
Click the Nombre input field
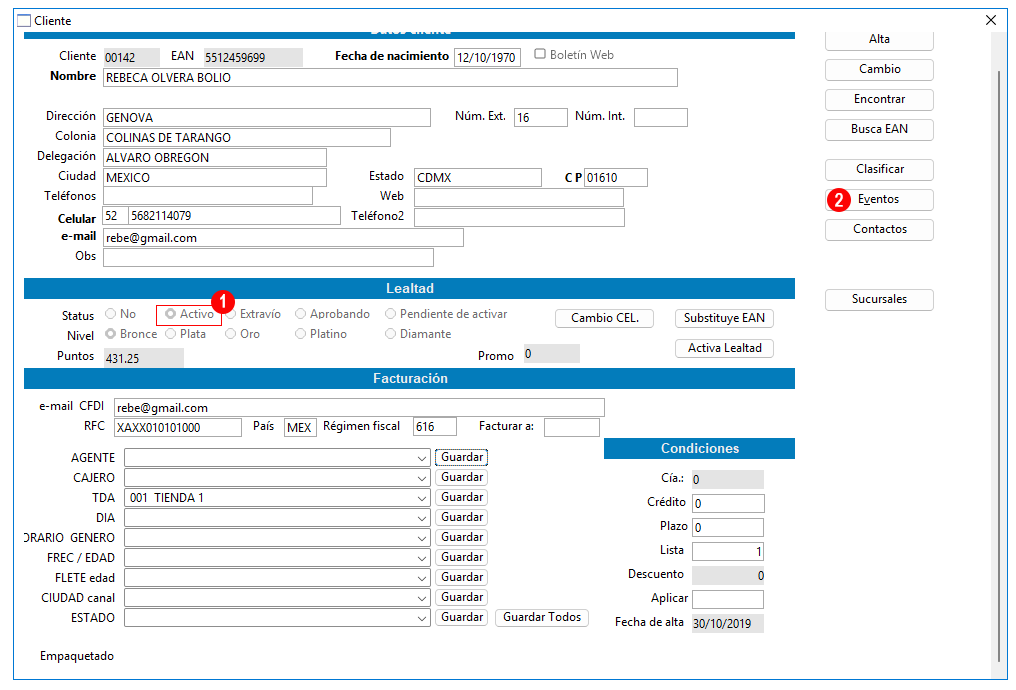click(x=390, y=78)
